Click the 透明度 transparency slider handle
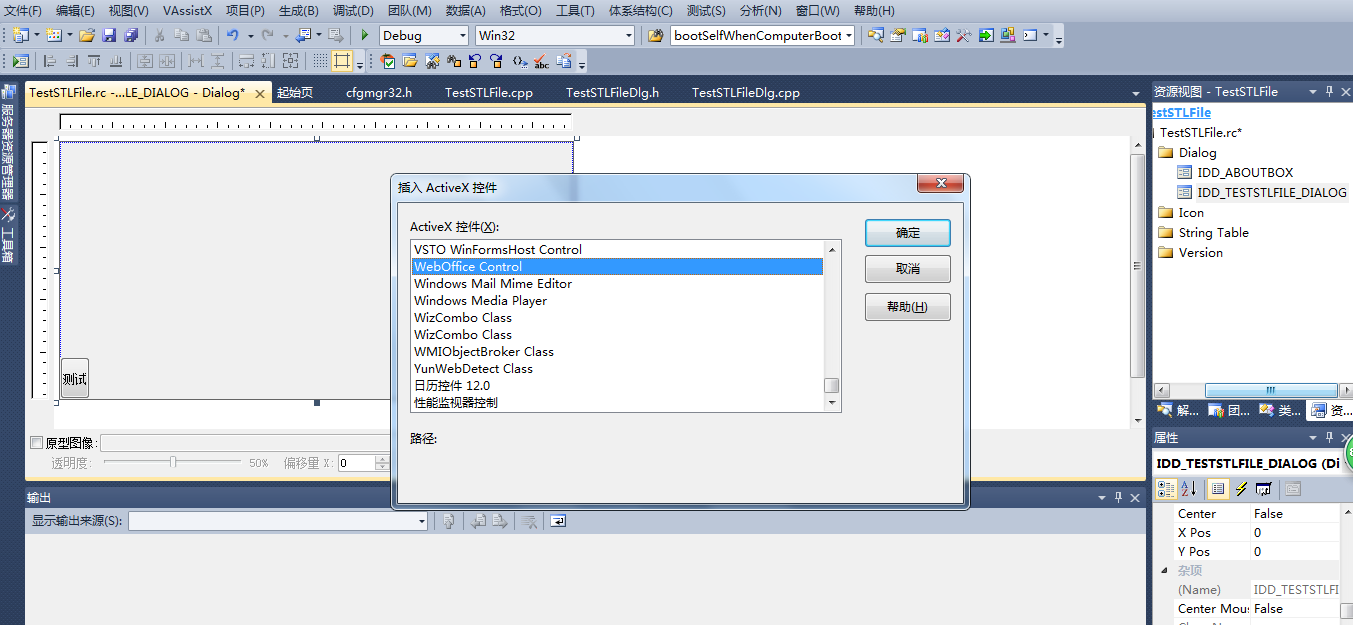The width and height of the screenshot is (1353, 625). [x=173, y=462]
